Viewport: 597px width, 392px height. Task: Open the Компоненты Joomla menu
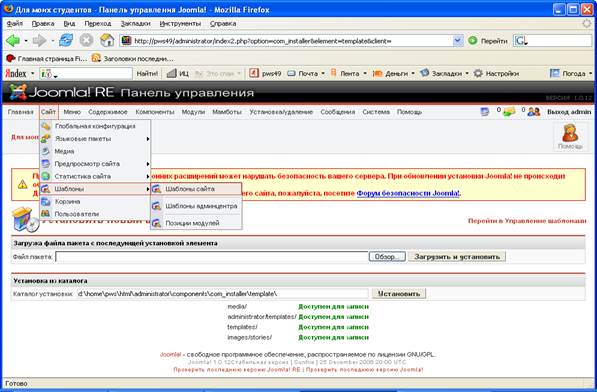click(155, 112)
